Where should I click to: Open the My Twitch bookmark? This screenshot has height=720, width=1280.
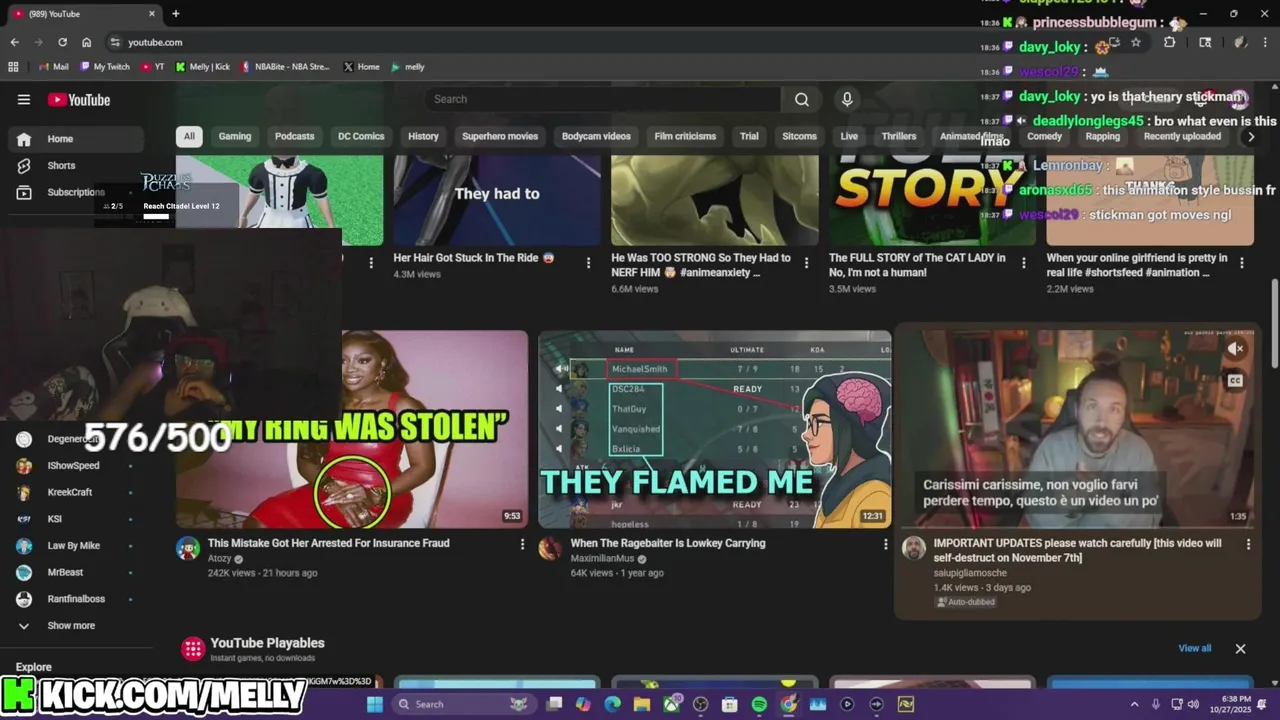105,67
